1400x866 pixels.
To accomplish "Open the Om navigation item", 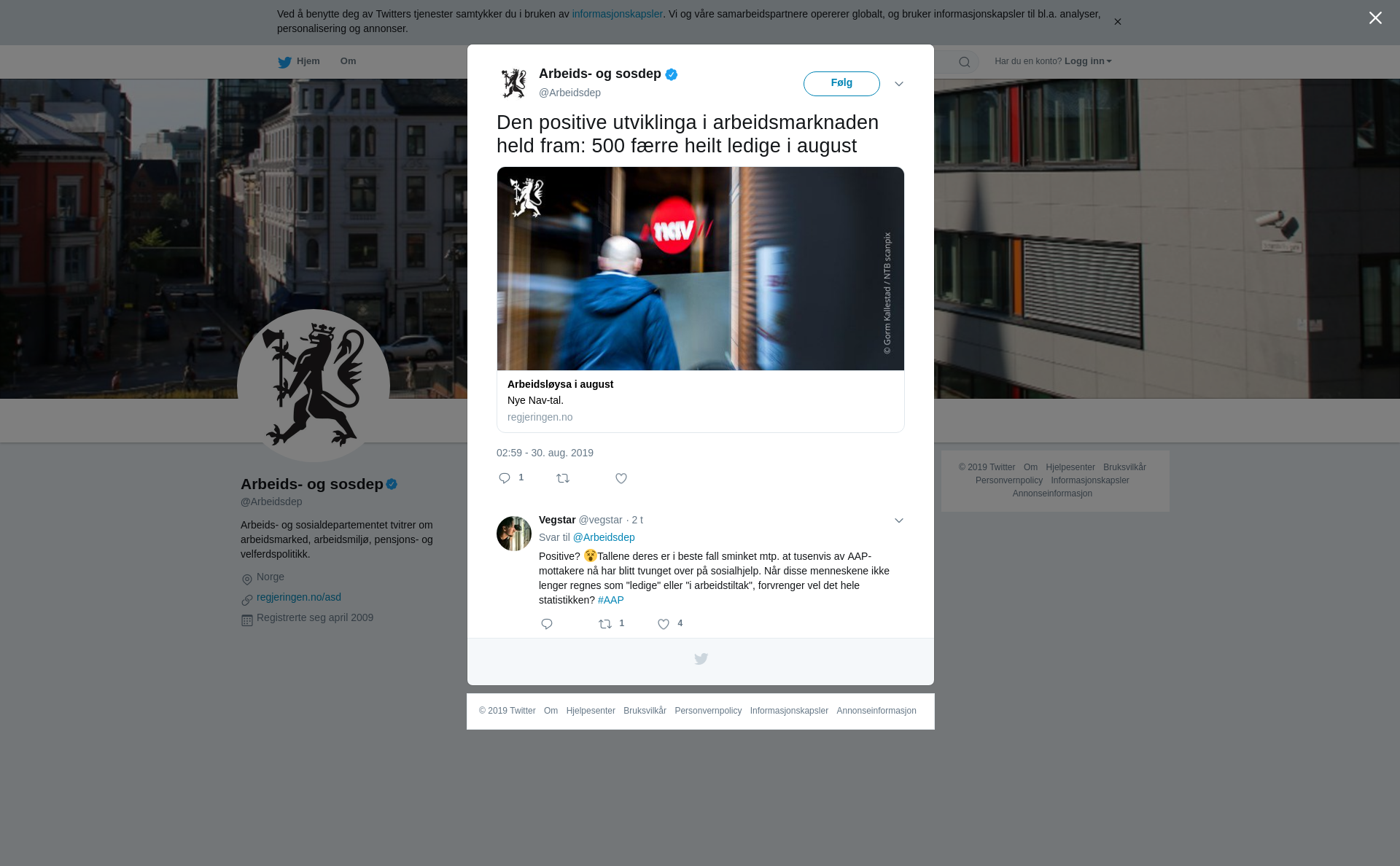I will pos(348,61).
